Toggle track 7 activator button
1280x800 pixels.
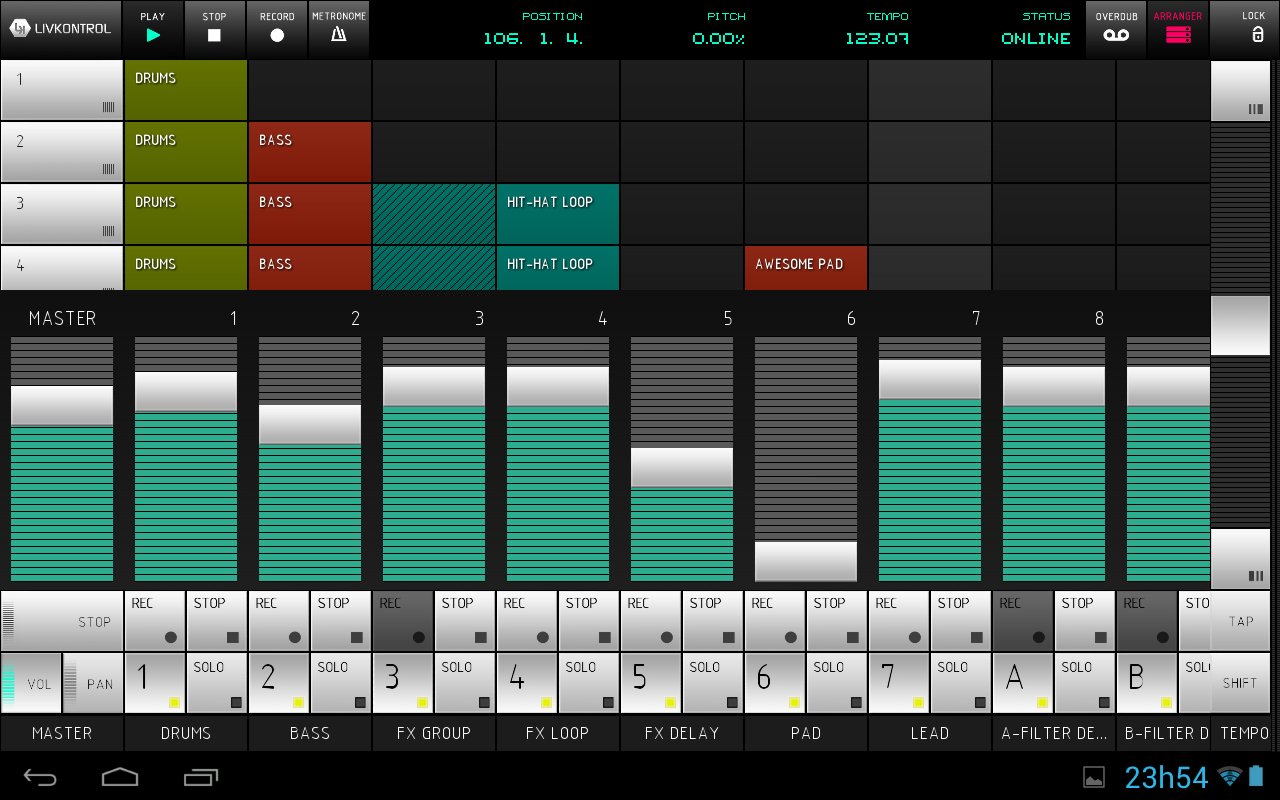(899, 682)
